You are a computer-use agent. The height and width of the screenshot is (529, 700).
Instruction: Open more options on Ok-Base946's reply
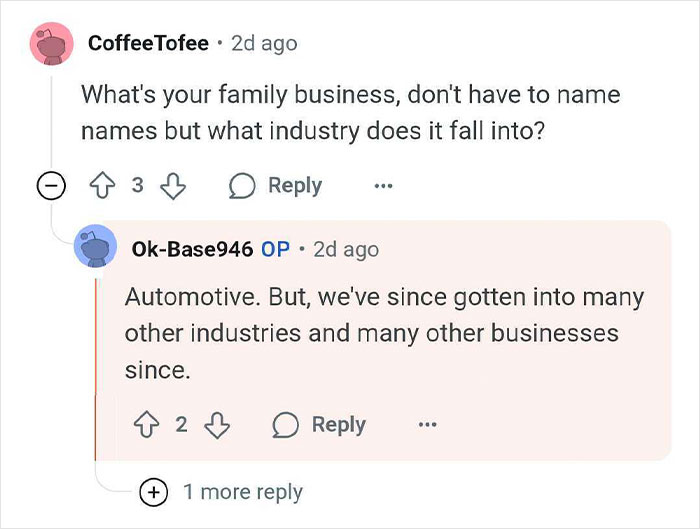coord(427,424)
